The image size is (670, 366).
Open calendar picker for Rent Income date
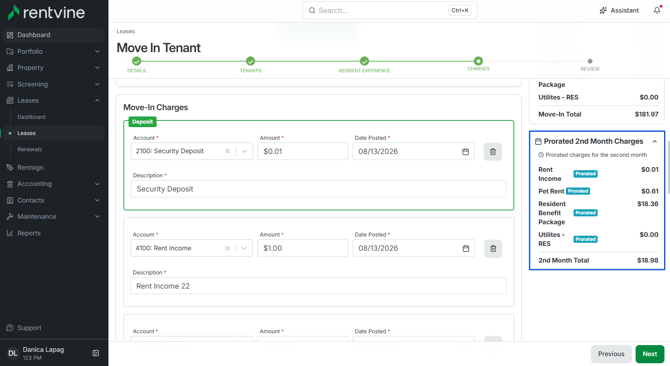tap(465, 249)
